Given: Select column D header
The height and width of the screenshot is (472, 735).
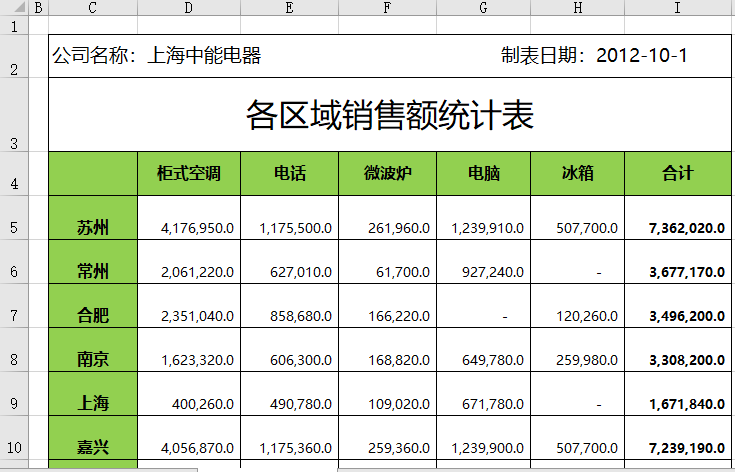Looking at the screenshot, I should (188, 8).
